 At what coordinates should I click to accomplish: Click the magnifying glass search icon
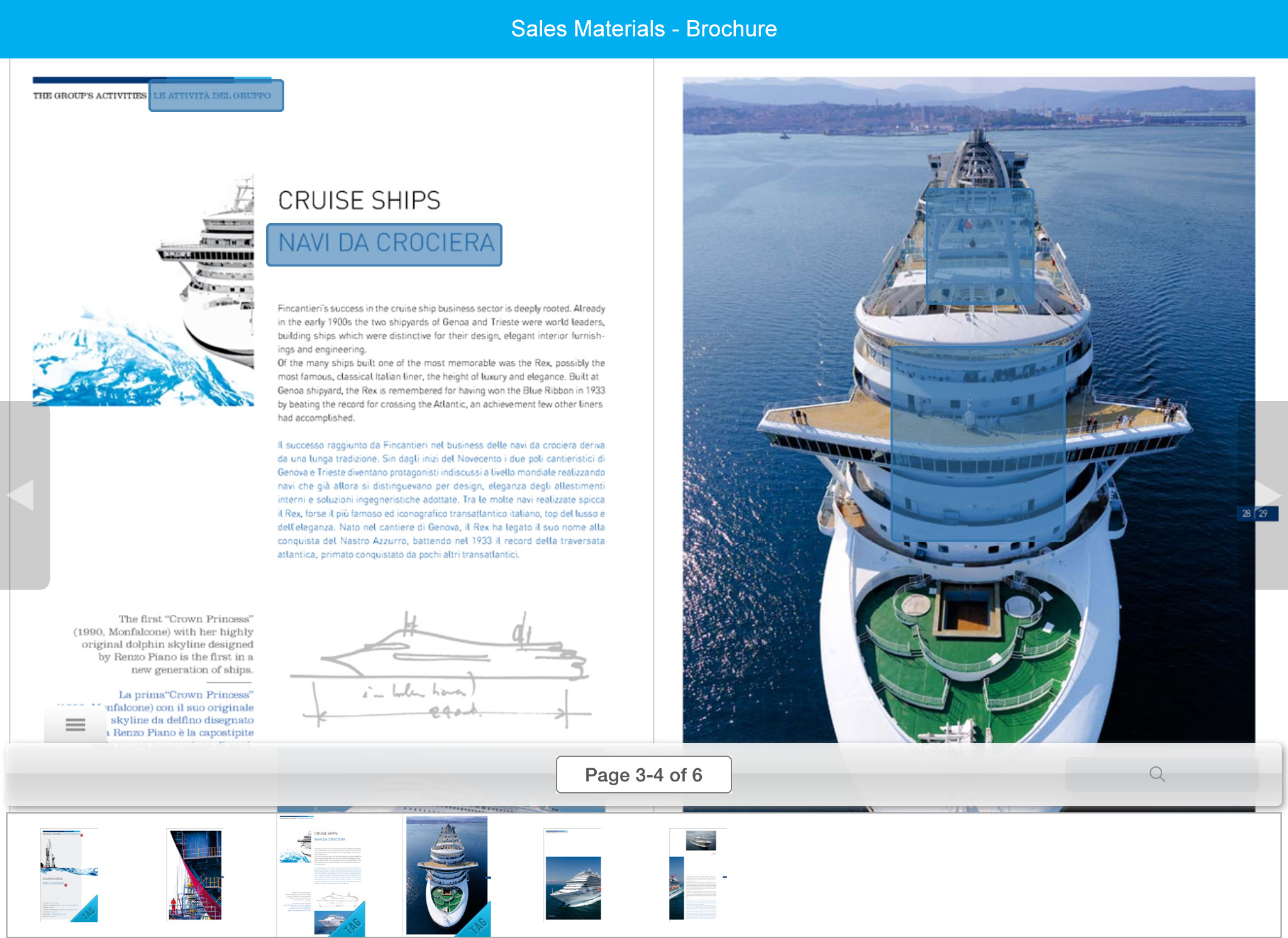point(1157,774)
